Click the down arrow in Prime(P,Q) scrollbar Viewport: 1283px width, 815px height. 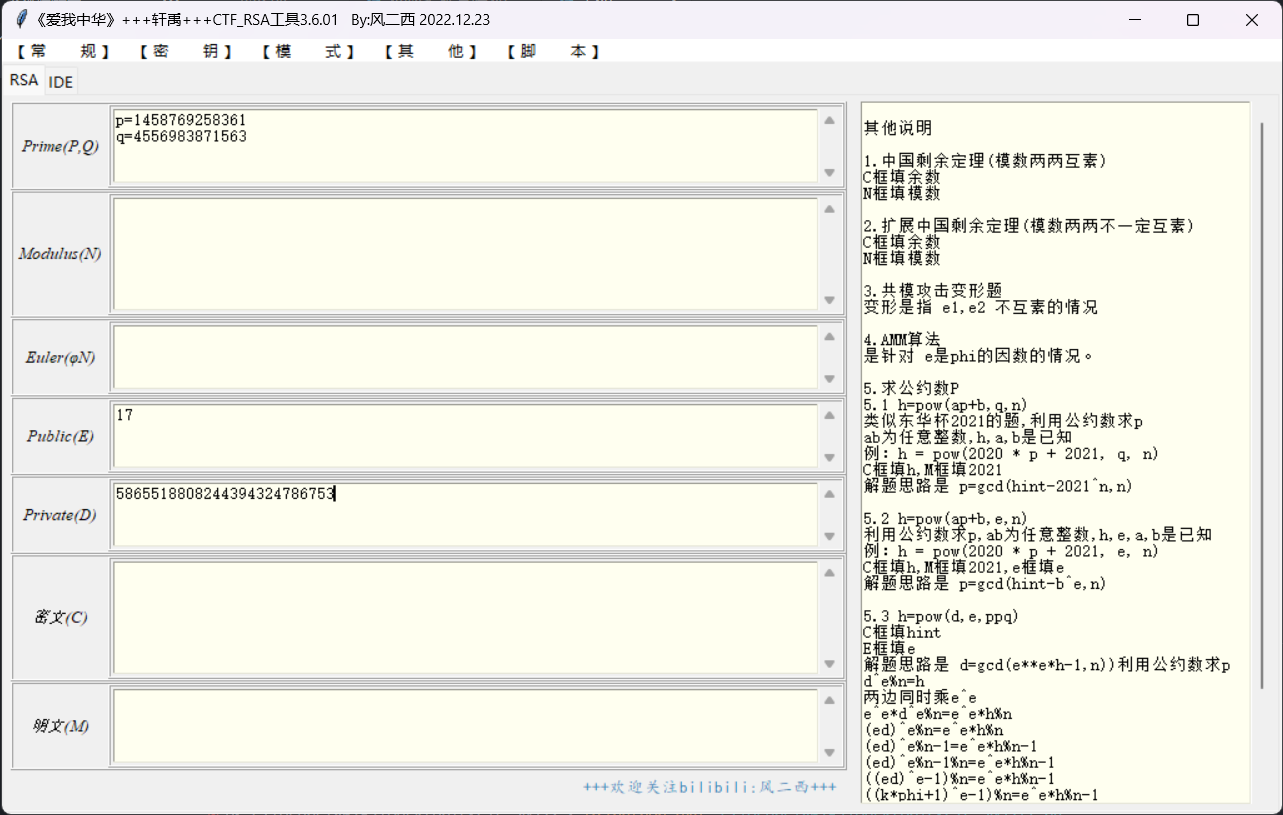pyautogui.click(x=829, y=172)
